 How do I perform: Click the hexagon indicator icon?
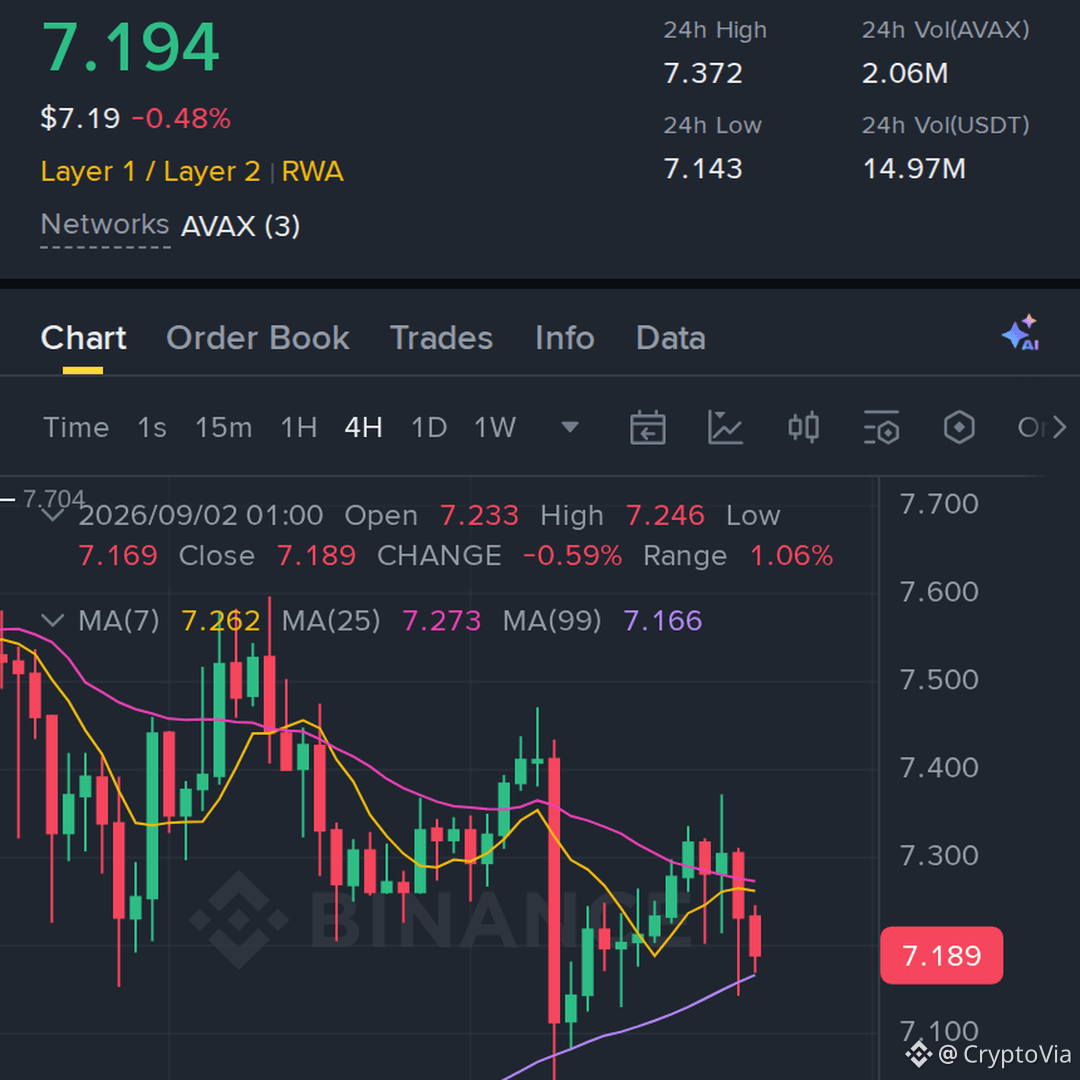click(x=959, y=428)
